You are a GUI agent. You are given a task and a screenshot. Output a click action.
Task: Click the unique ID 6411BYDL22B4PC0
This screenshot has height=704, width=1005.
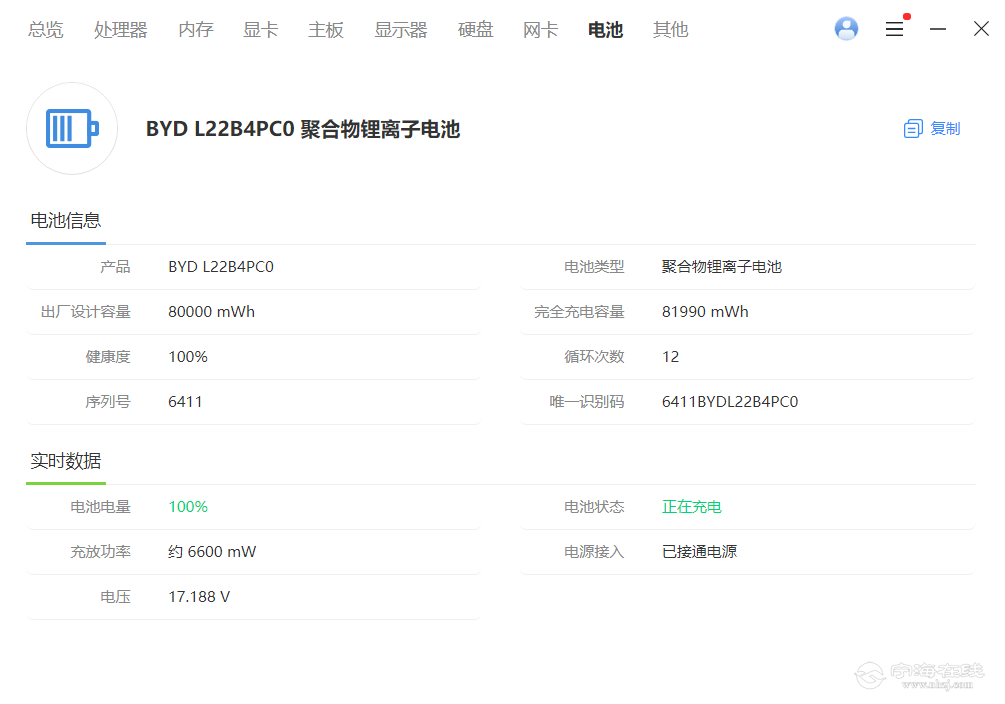[730, 401]
